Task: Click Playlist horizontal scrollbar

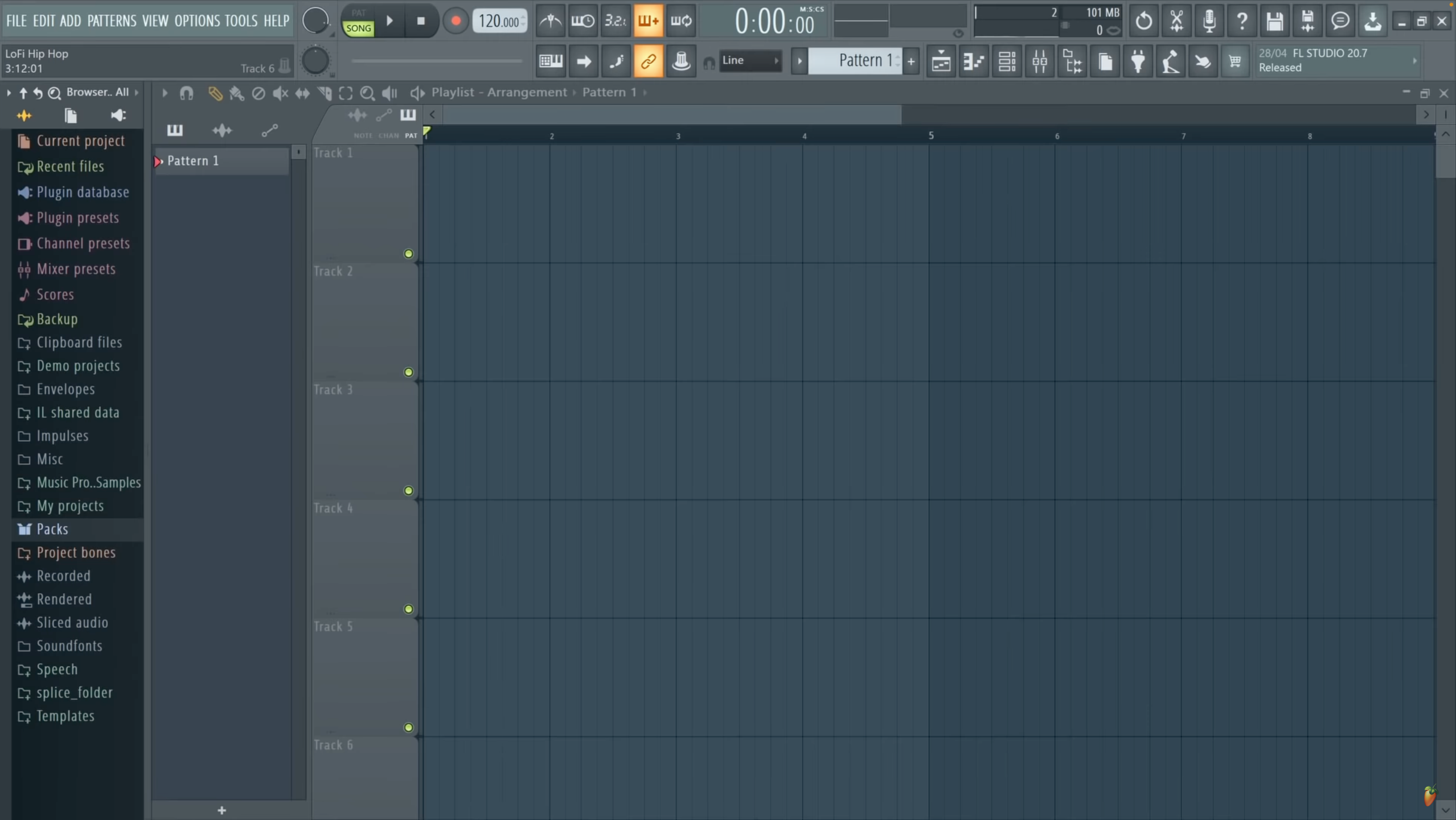Action: click(672, 115)
